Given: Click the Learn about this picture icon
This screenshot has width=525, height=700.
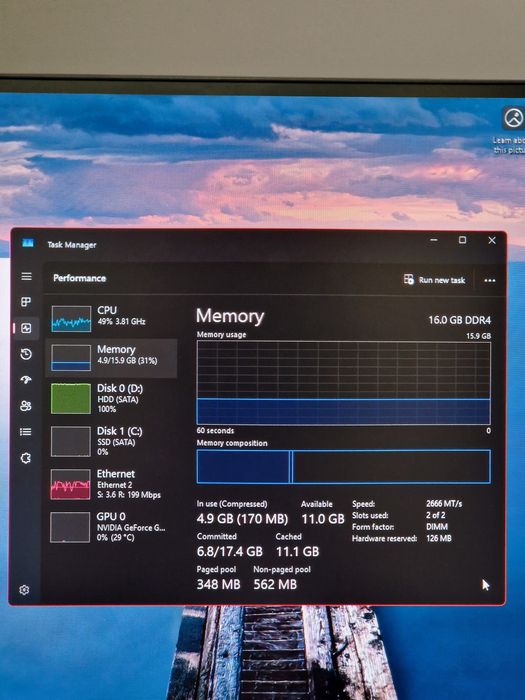Looking at the screenshot, I should click(x=513, y=118).
